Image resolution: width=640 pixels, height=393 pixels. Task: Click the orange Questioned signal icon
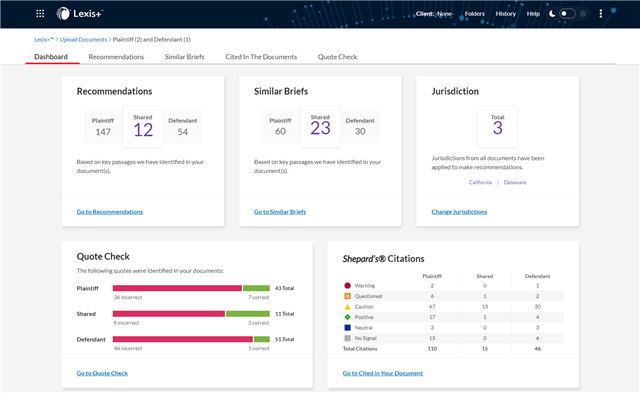347,296
